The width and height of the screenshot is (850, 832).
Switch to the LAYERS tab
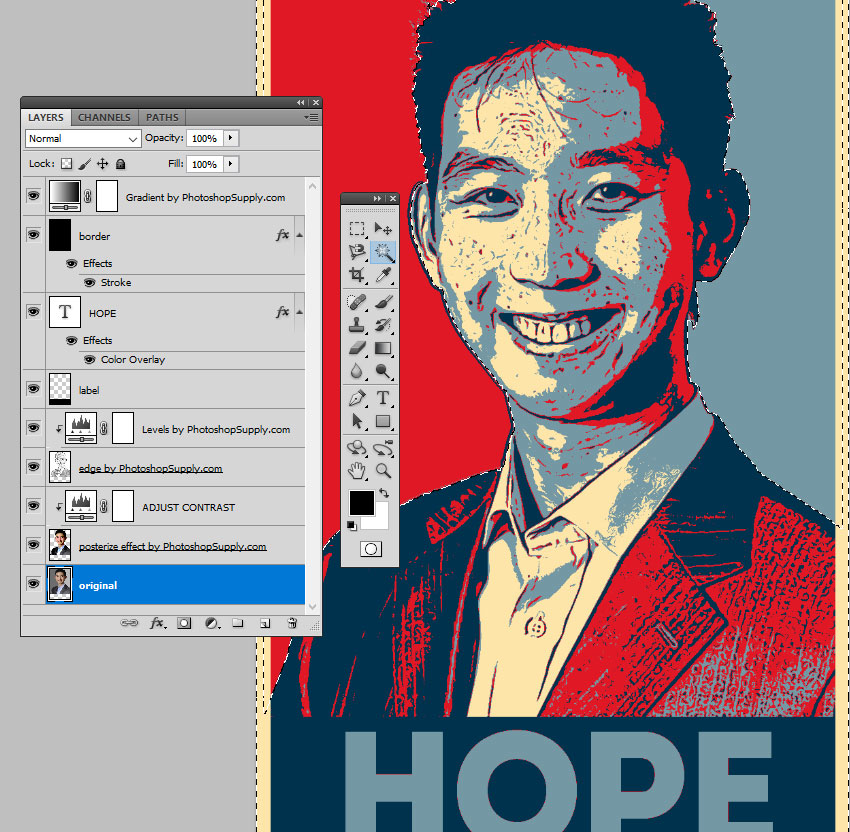click(46, 118)
